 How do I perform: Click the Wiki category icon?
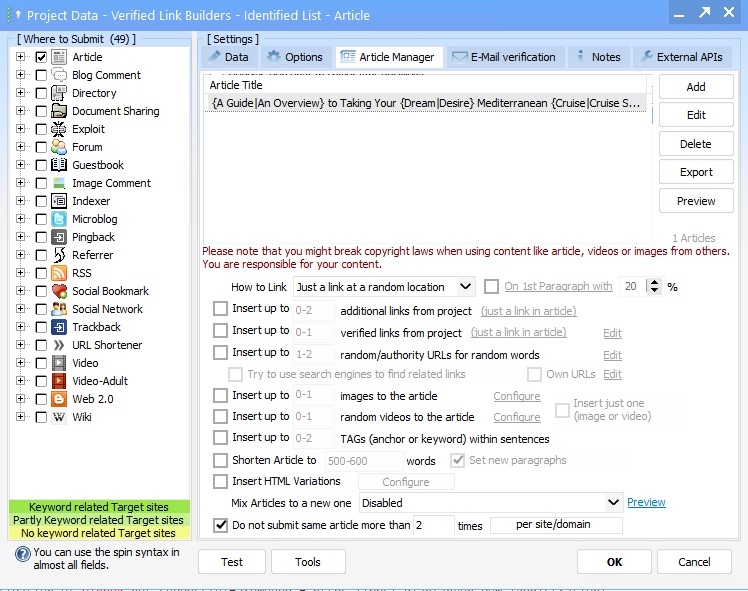[59, 417]
